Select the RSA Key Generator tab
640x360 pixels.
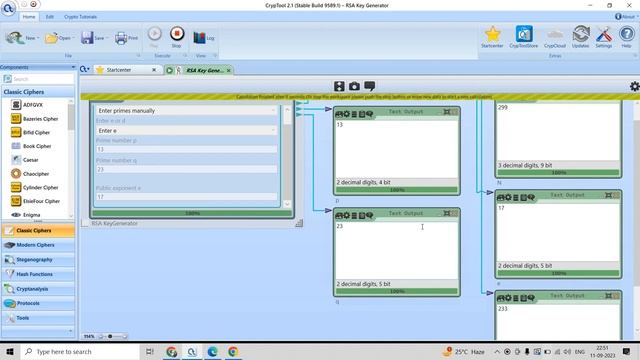tap(204, 70)
